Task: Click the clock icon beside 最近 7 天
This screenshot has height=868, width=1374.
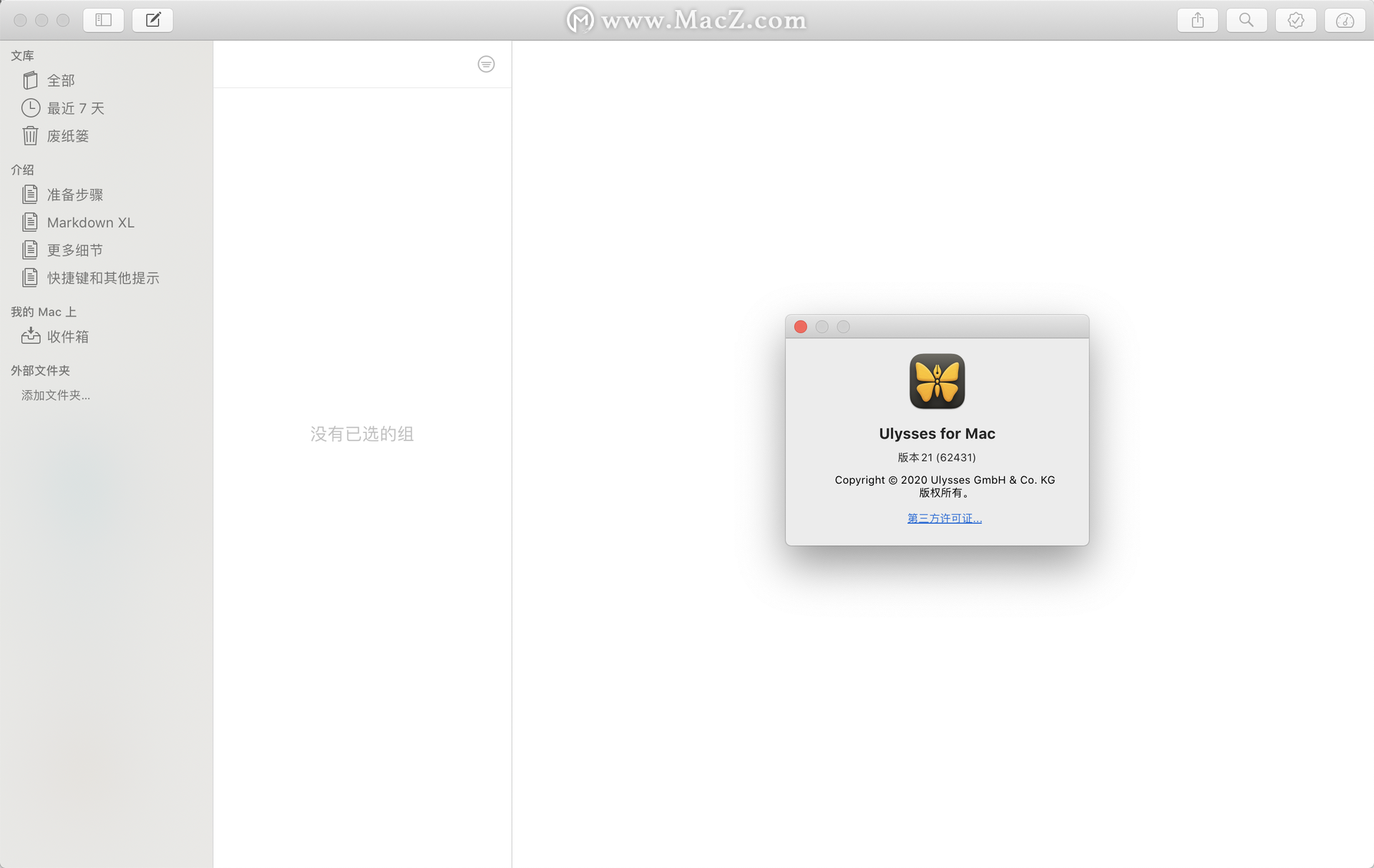Action: tap(31, 108)
